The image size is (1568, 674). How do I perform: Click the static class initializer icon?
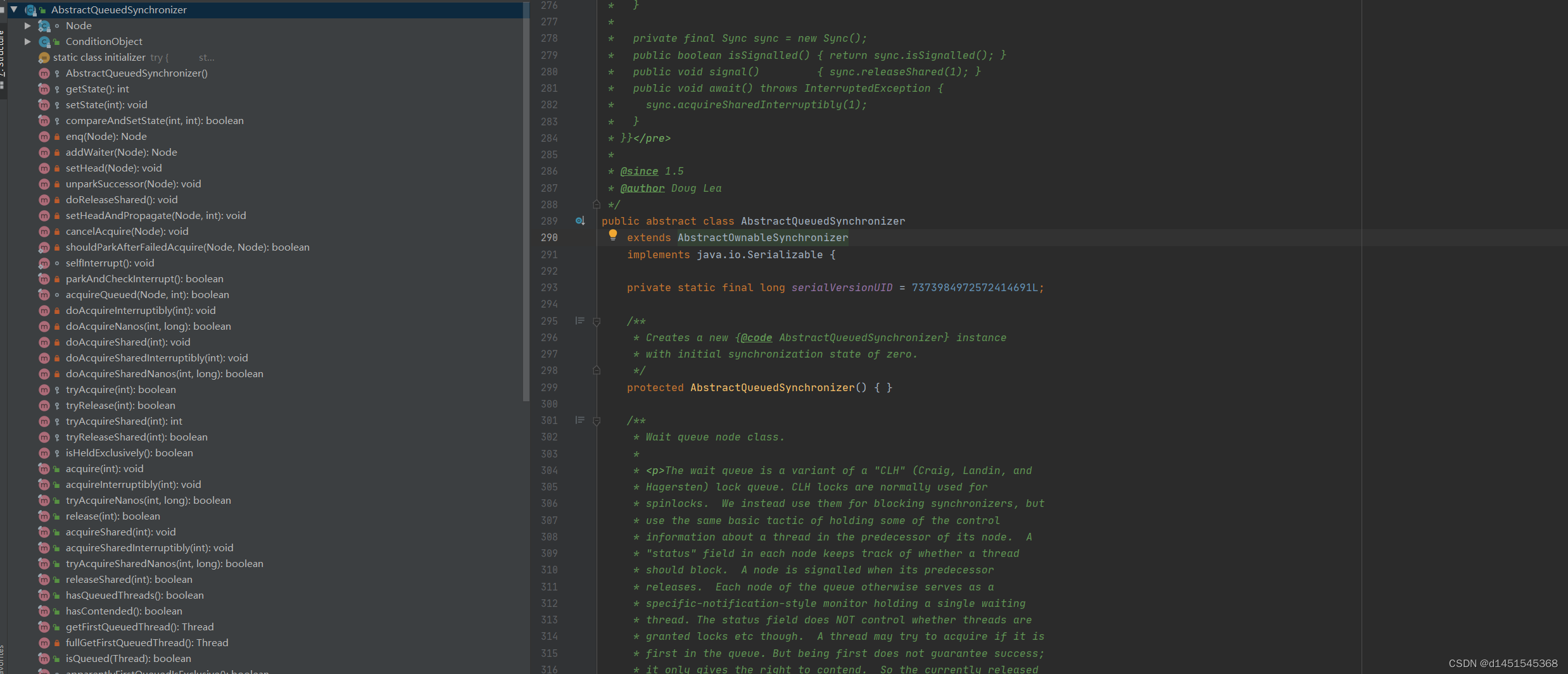(44, 57)
